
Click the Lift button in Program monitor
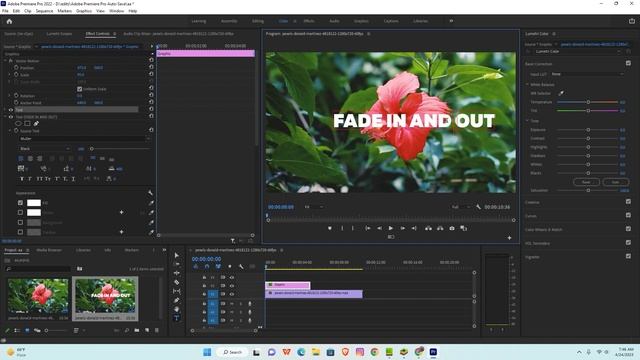coord(428,228)
